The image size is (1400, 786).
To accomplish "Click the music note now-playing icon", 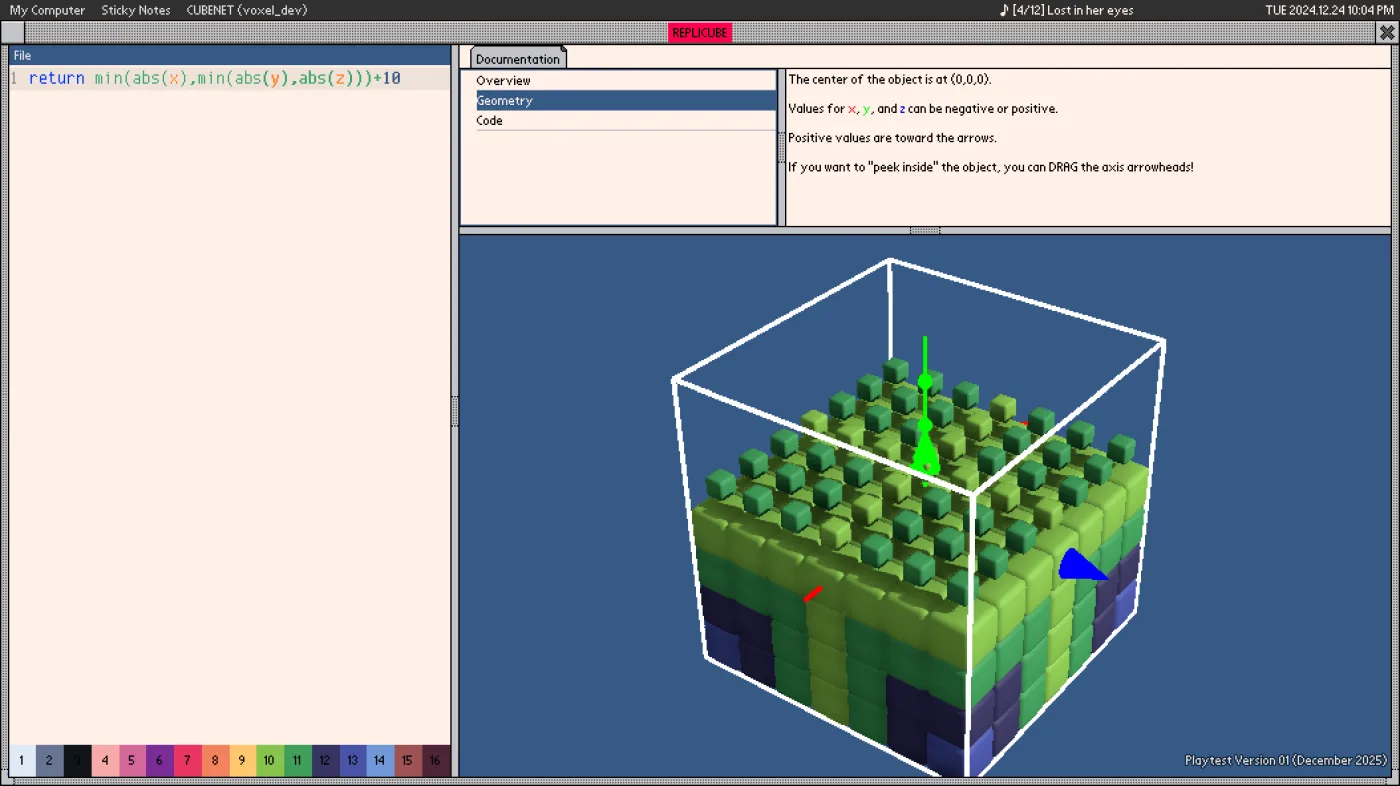I will (x=1004, y=10).
